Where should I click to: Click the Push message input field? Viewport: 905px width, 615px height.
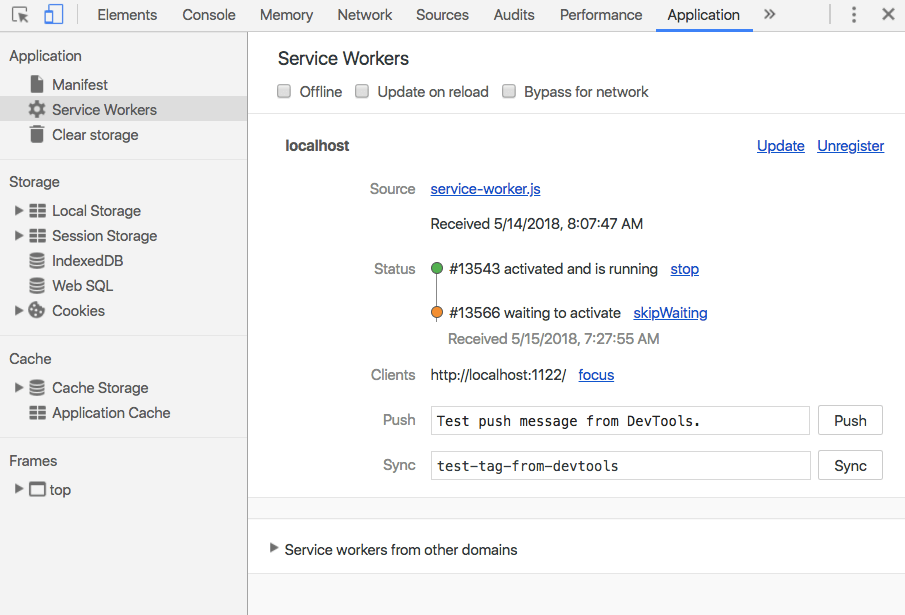(620, 421)
